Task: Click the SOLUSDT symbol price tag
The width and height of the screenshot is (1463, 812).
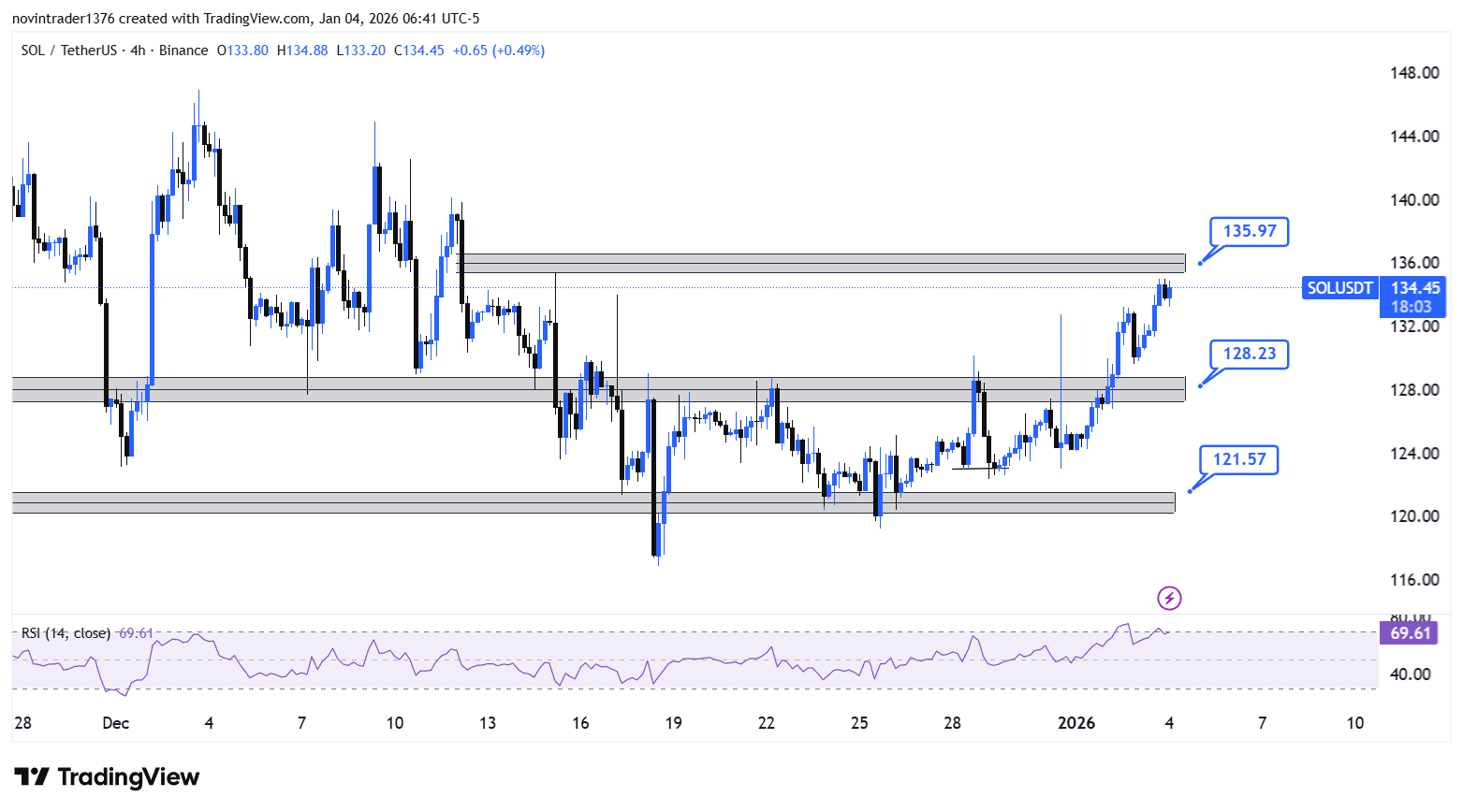Action: click(1339, 288)
